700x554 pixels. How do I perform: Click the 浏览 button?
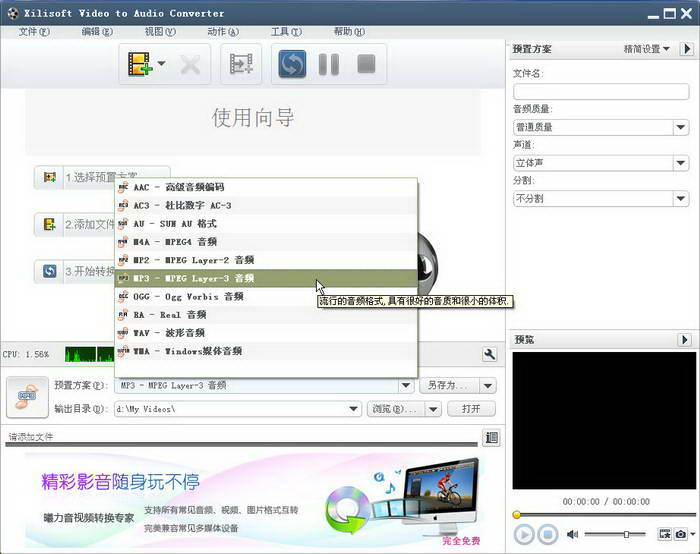(395, 409)
